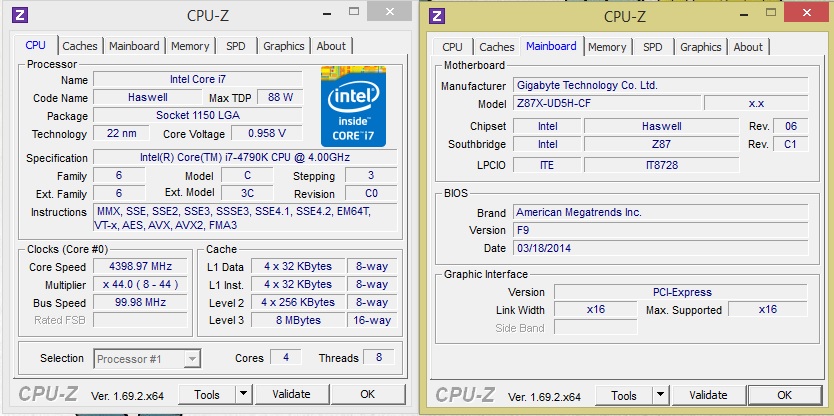Screen dimensions: 834x416
Task: Click the Cores count field '4'
Action: tap(286, 357)
